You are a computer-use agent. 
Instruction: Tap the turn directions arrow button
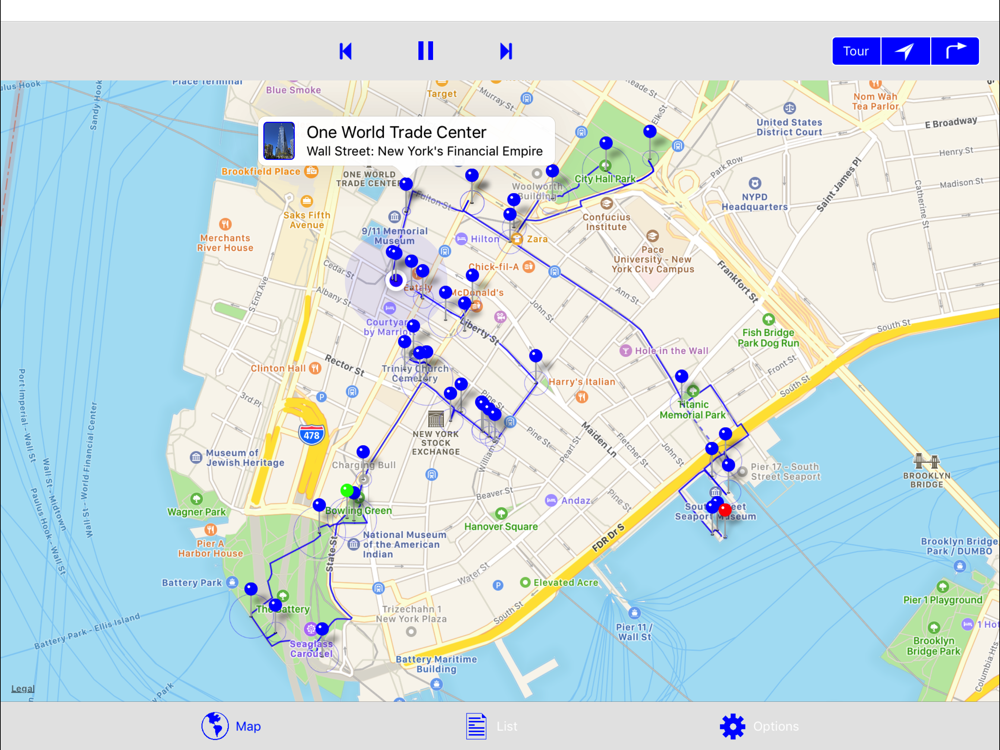955,51
